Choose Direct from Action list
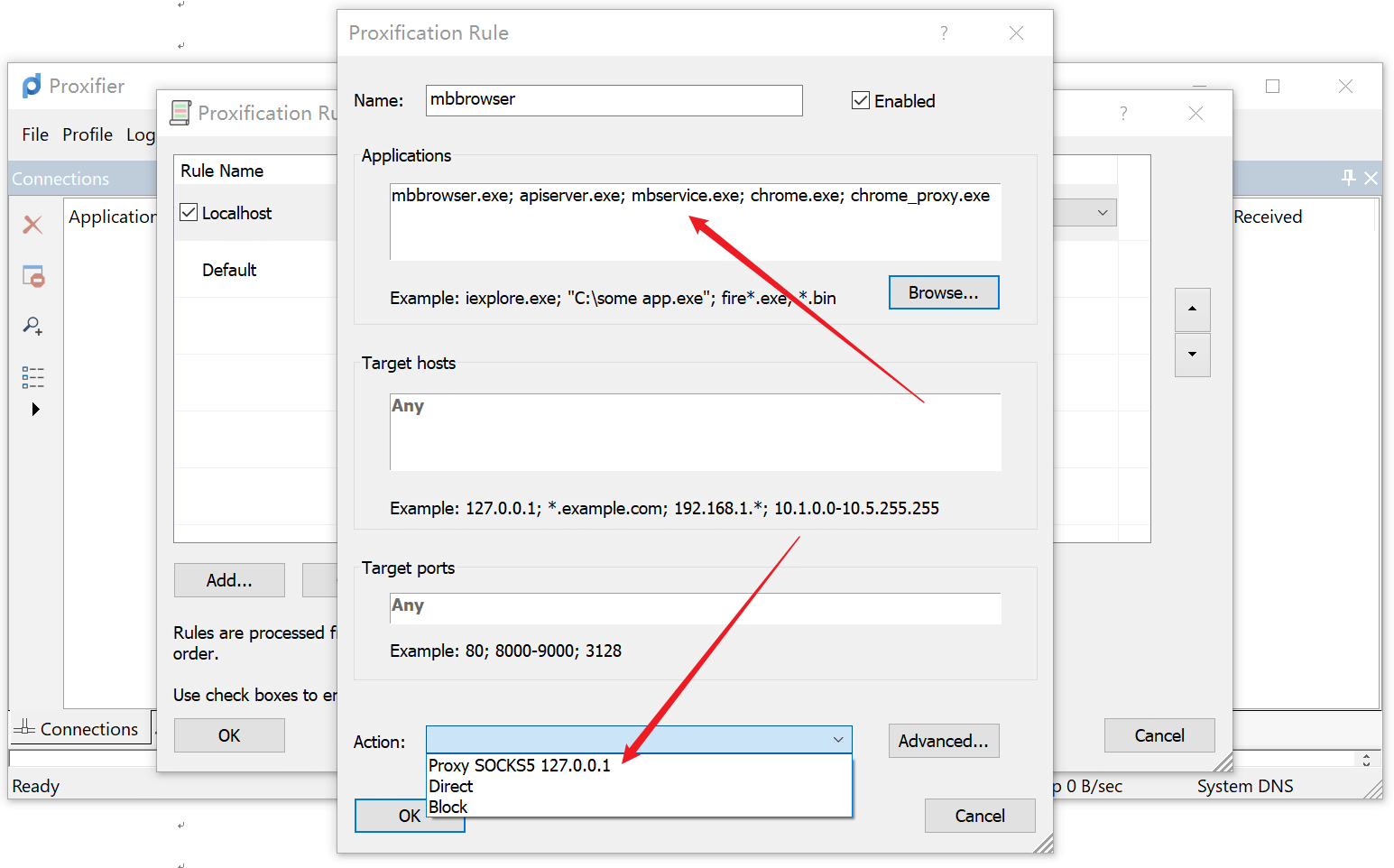The height and width of the screenshot is (868, 1394). (x=451, y=786)
